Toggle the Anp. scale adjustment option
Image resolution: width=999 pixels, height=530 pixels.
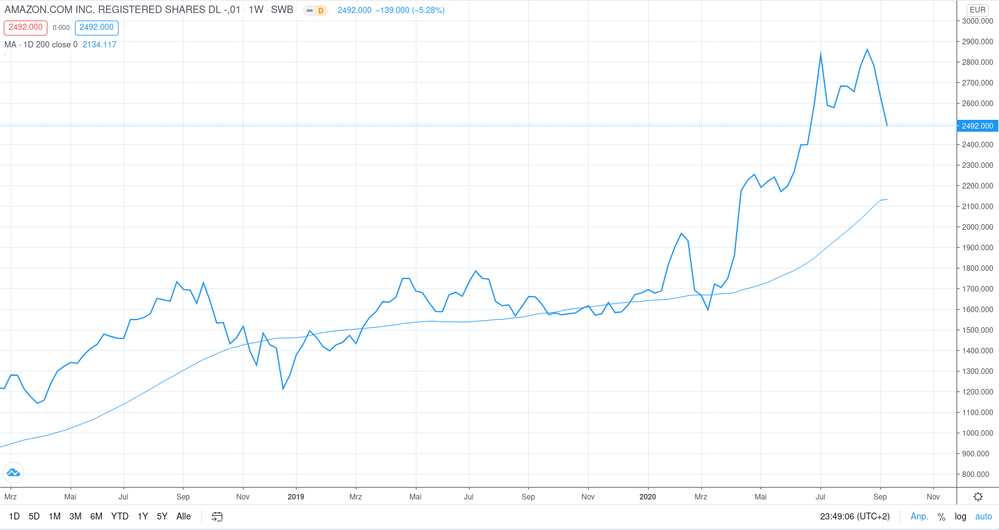(x=919, y=516)
